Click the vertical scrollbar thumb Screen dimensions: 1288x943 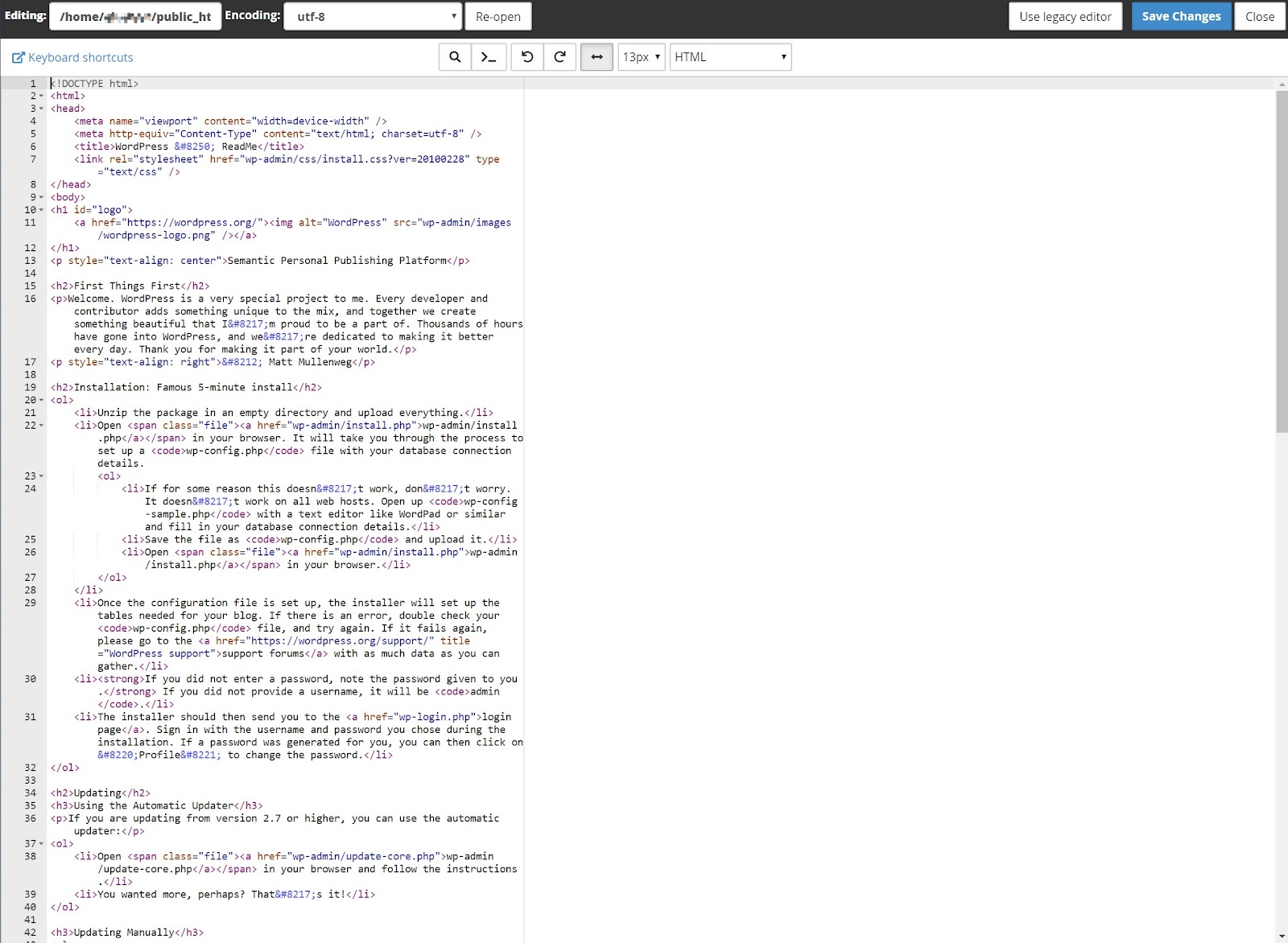(1282, 261)
